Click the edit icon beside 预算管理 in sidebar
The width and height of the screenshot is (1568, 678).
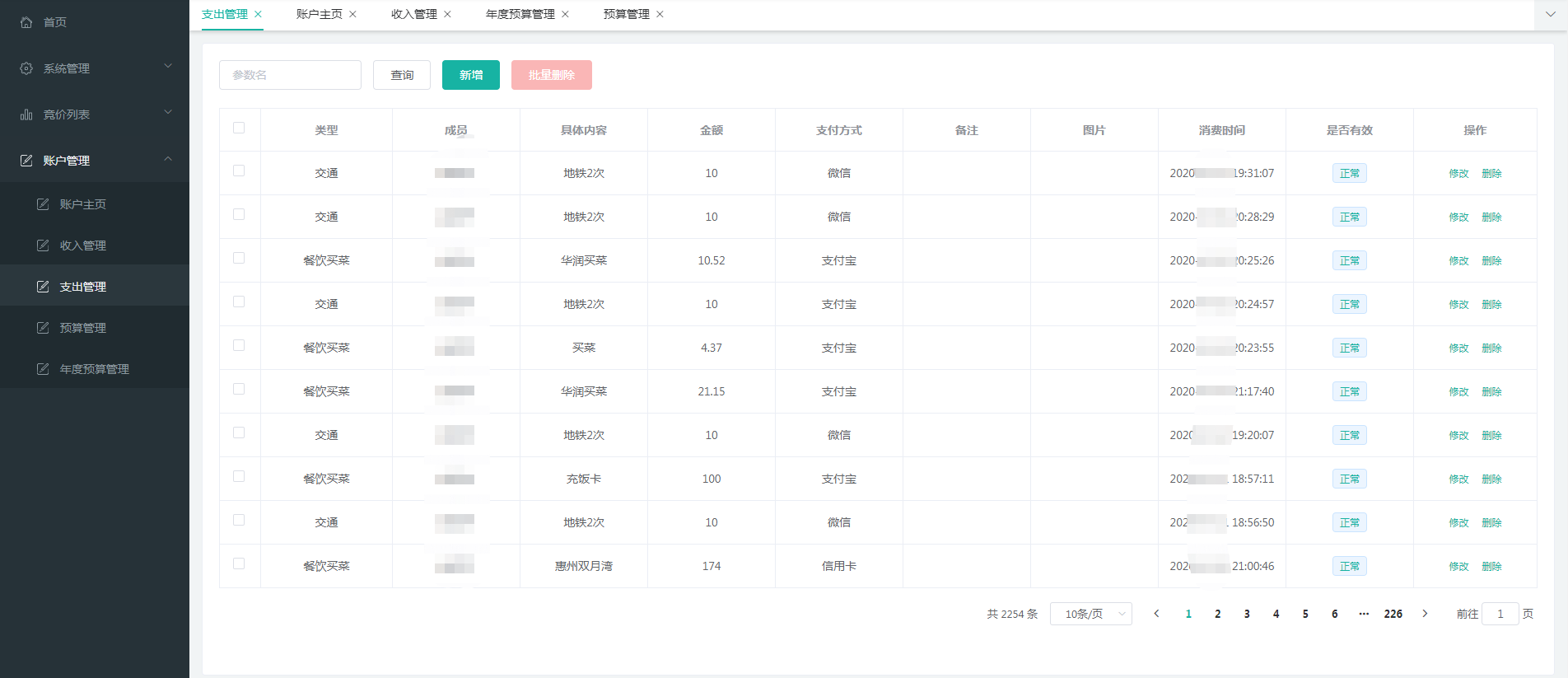pos(43,328)
